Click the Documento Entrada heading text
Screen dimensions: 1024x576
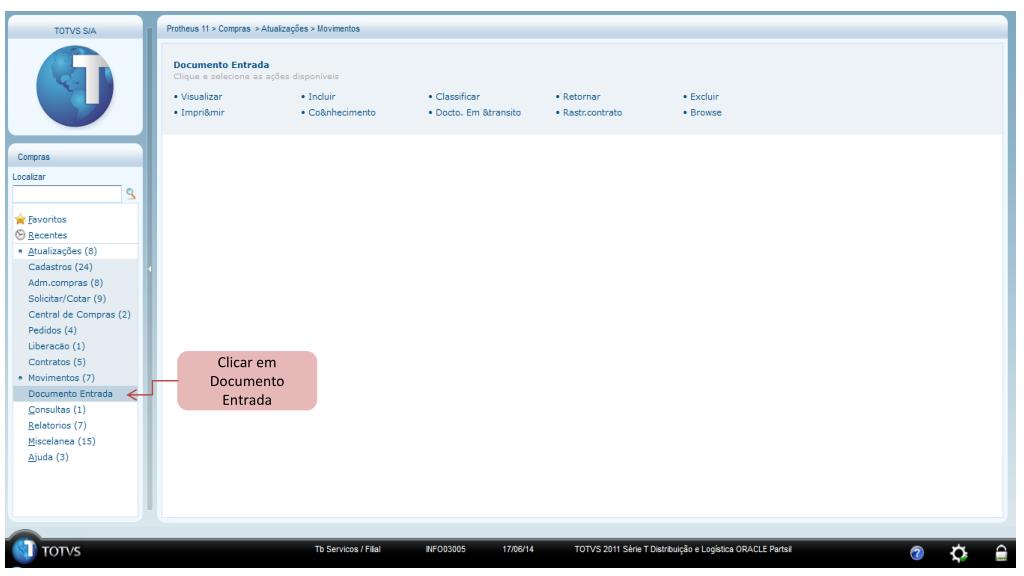(221, 65)
